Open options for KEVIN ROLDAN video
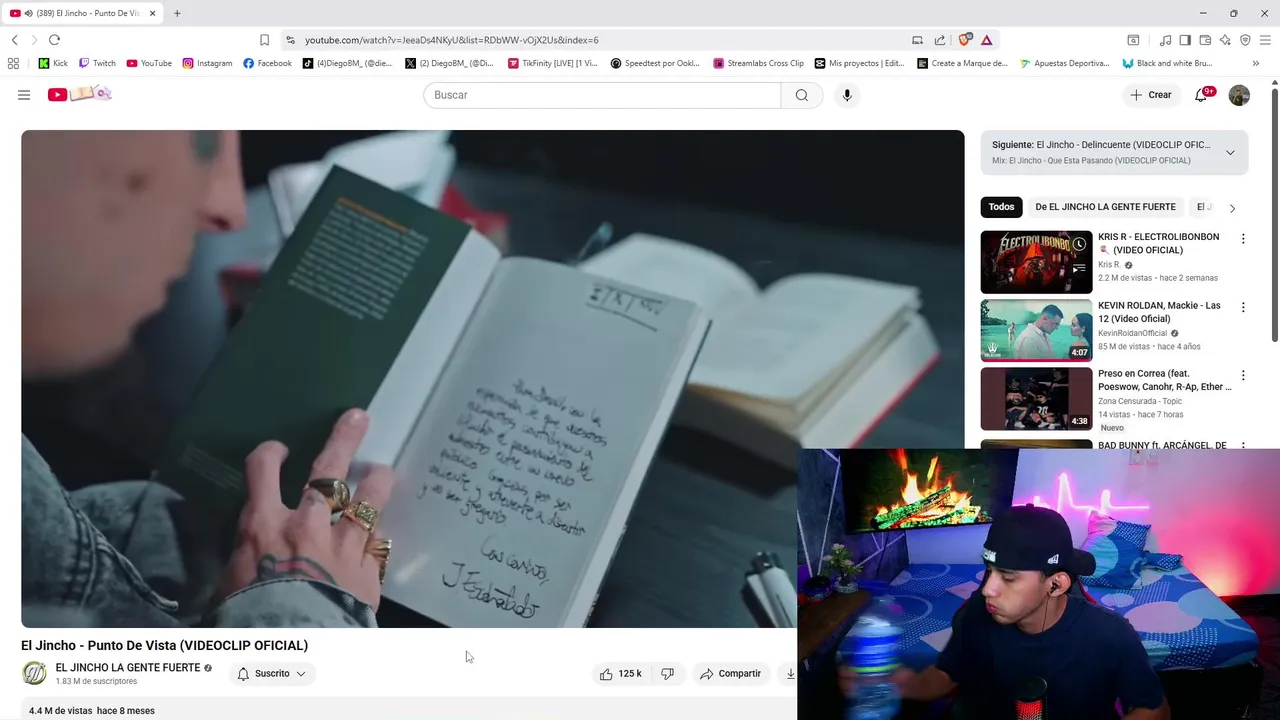The width and height of the screenshot is (1280, 720). click(1243, 307)
